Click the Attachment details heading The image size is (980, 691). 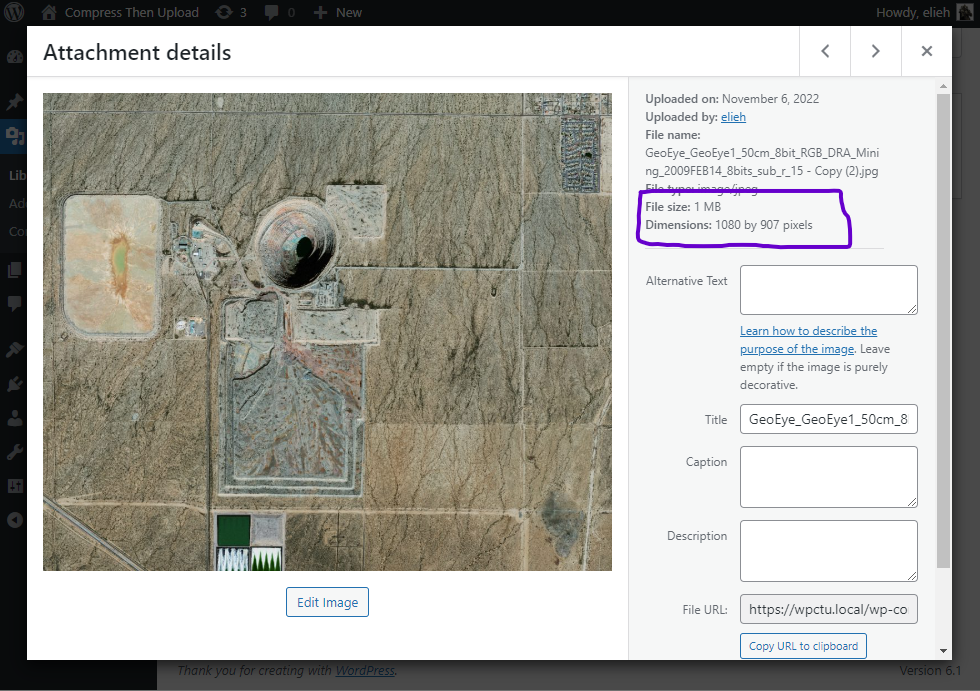tap(137, 52)
